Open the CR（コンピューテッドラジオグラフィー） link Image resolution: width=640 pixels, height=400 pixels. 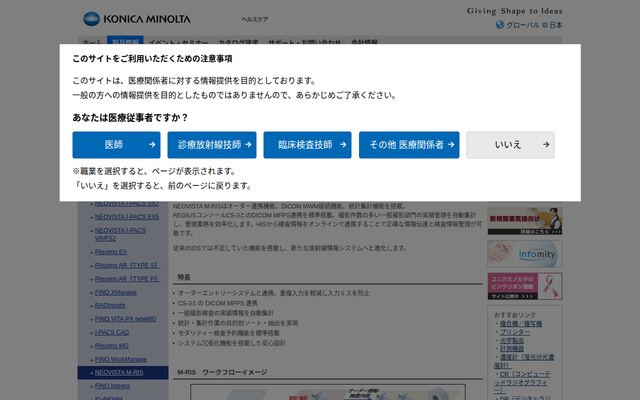pos(522,382)
